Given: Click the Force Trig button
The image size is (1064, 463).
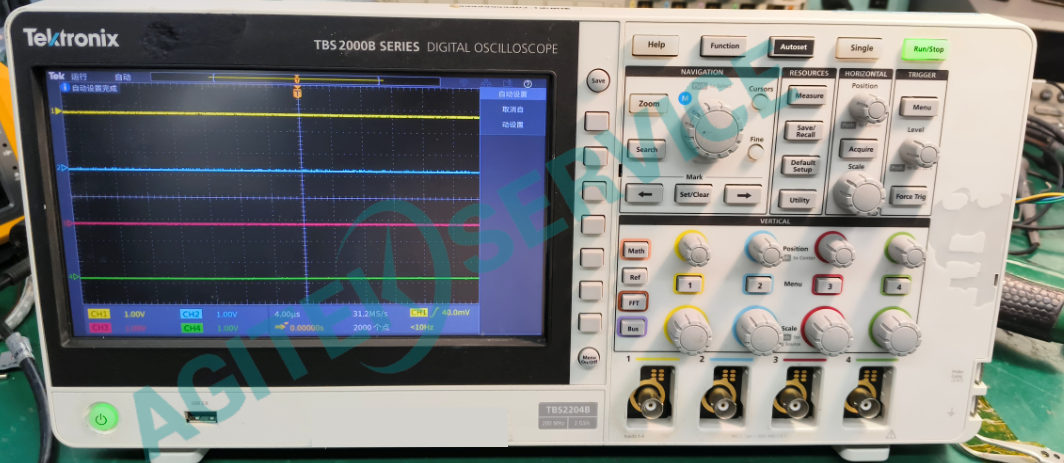Looking at the screenshot, I should click(909, 196).
